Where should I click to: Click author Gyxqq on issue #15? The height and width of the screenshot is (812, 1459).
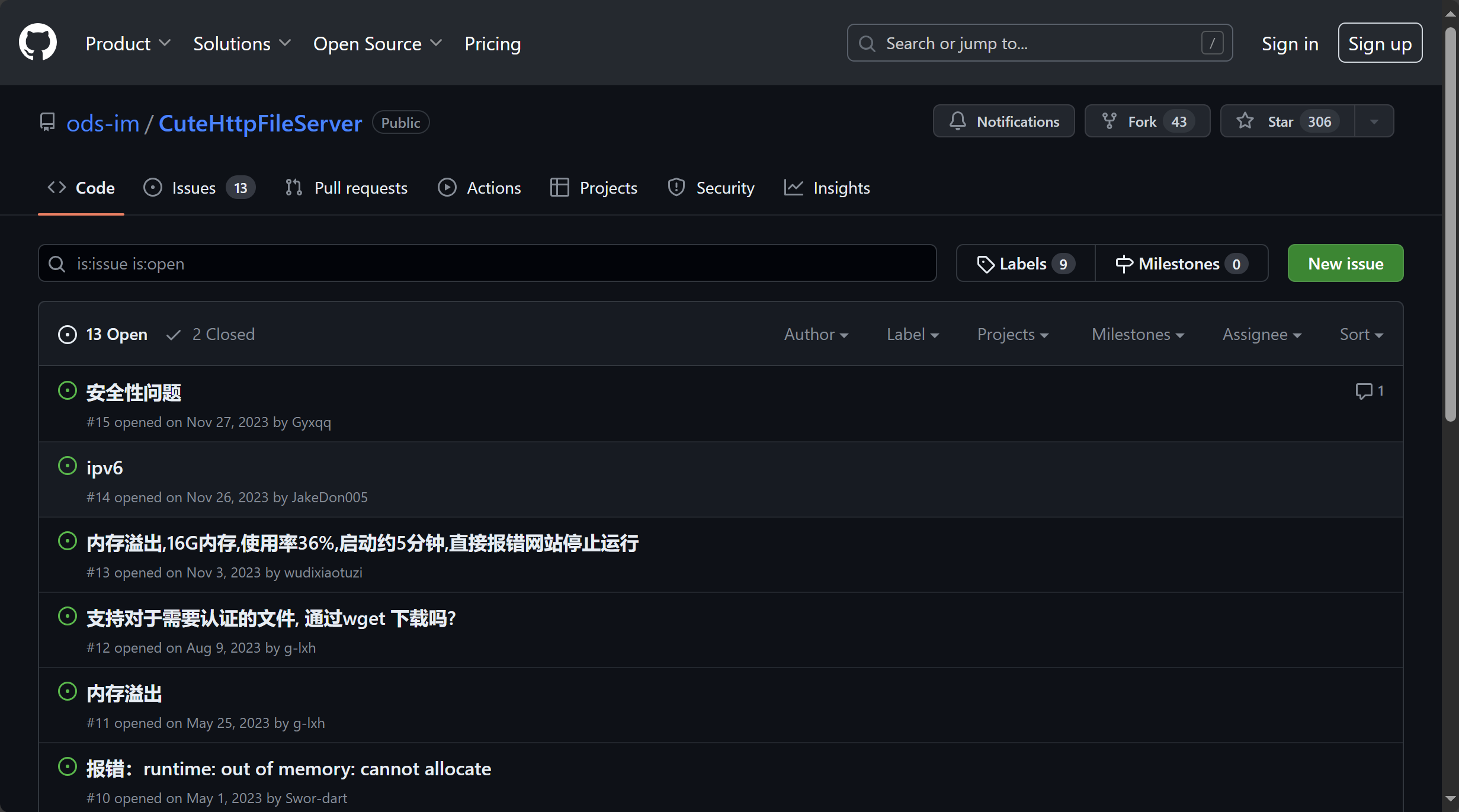[312, 422]
